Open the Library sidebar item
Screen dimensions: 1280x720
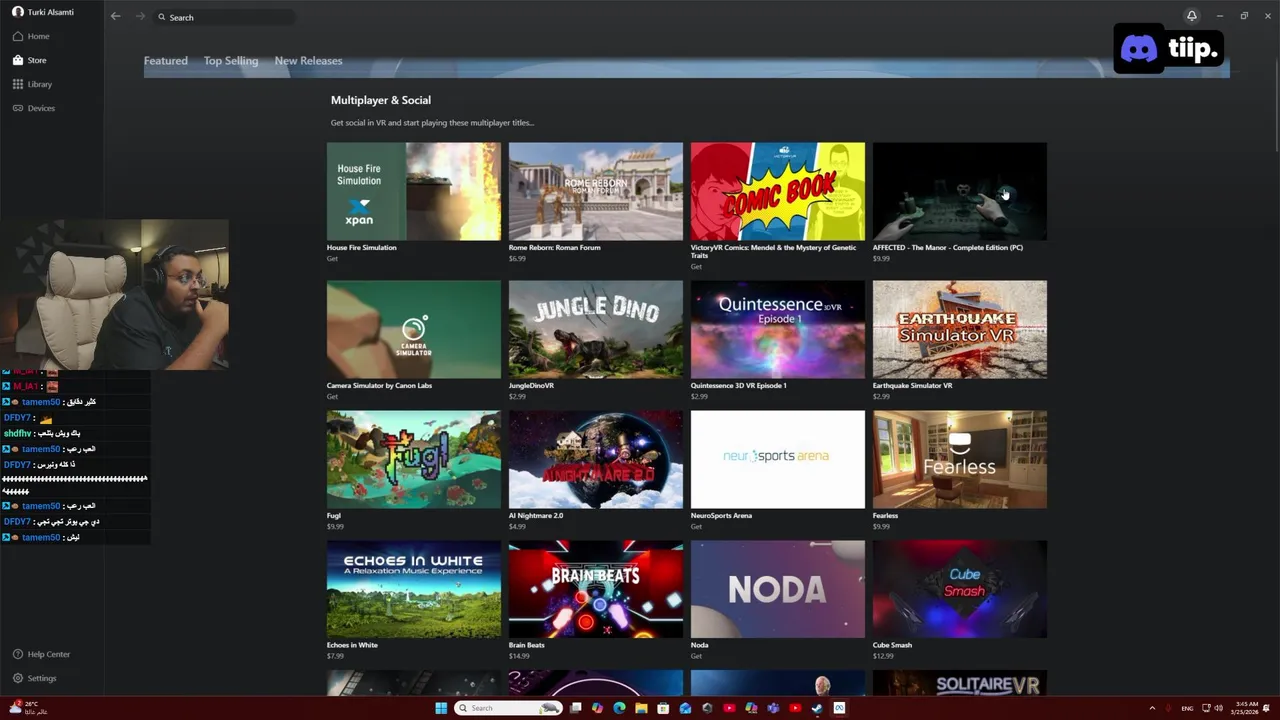pos(32,84)
